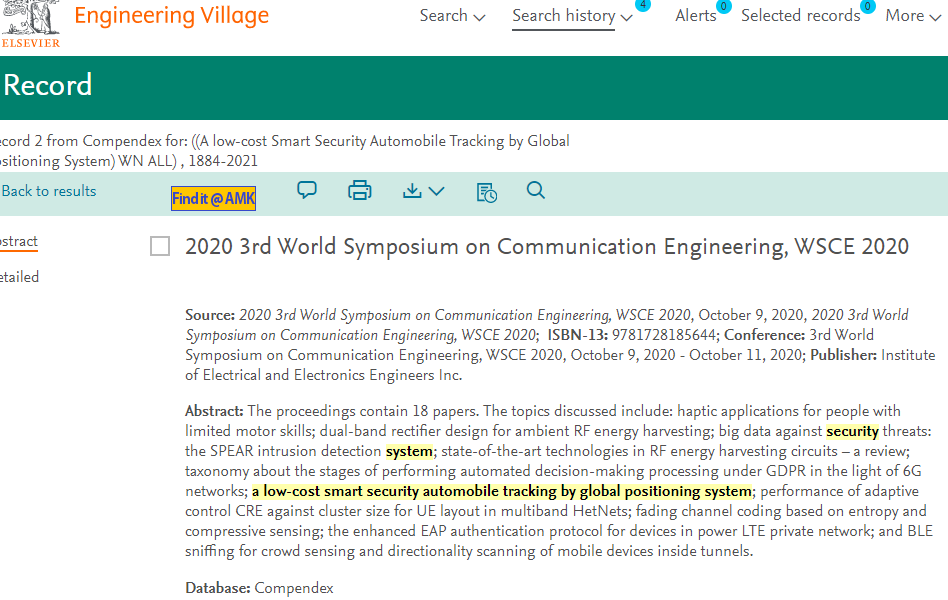Viewport: 948px width, 600px height.
Task: Click the highlighted word 'system' after 'detection'
Action: (409, 451)
